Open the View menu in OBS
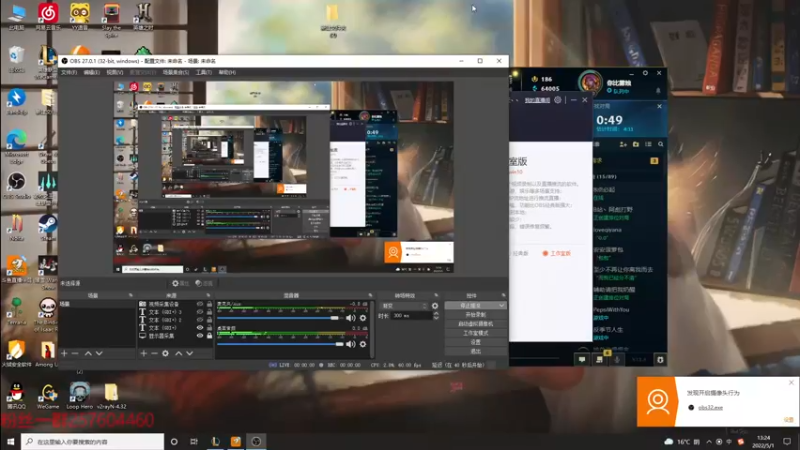This screenshot has height=450, width=800. point(115,72)
